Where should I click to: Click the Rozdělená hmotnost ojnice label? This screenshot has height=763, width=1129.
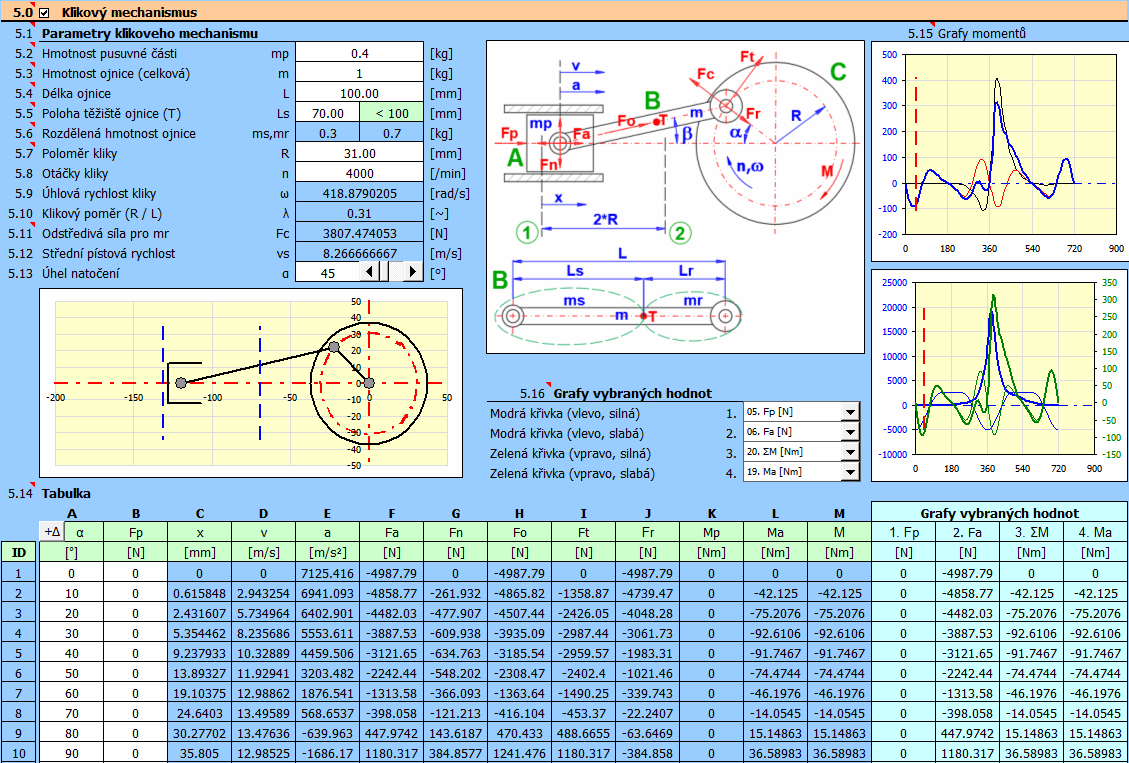tap(119, 133)
